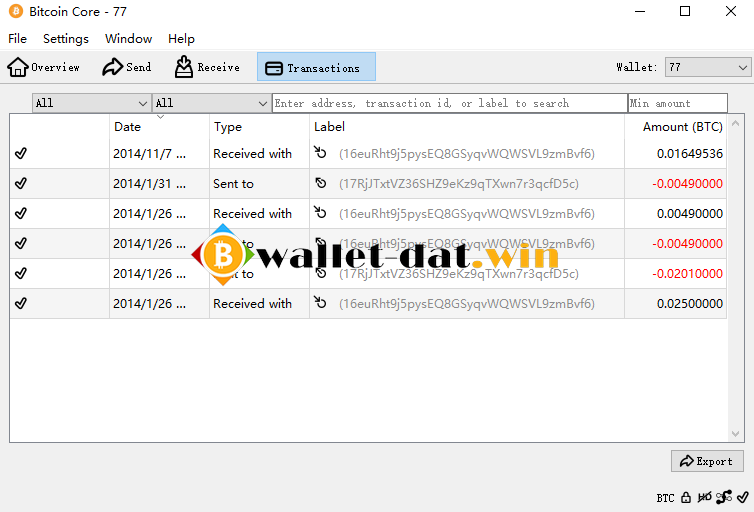Screen dimensions: 754x512
Task: Click the confirmed checkmark icon for 2014/11/7 transaction
Action: click(21, 153)
